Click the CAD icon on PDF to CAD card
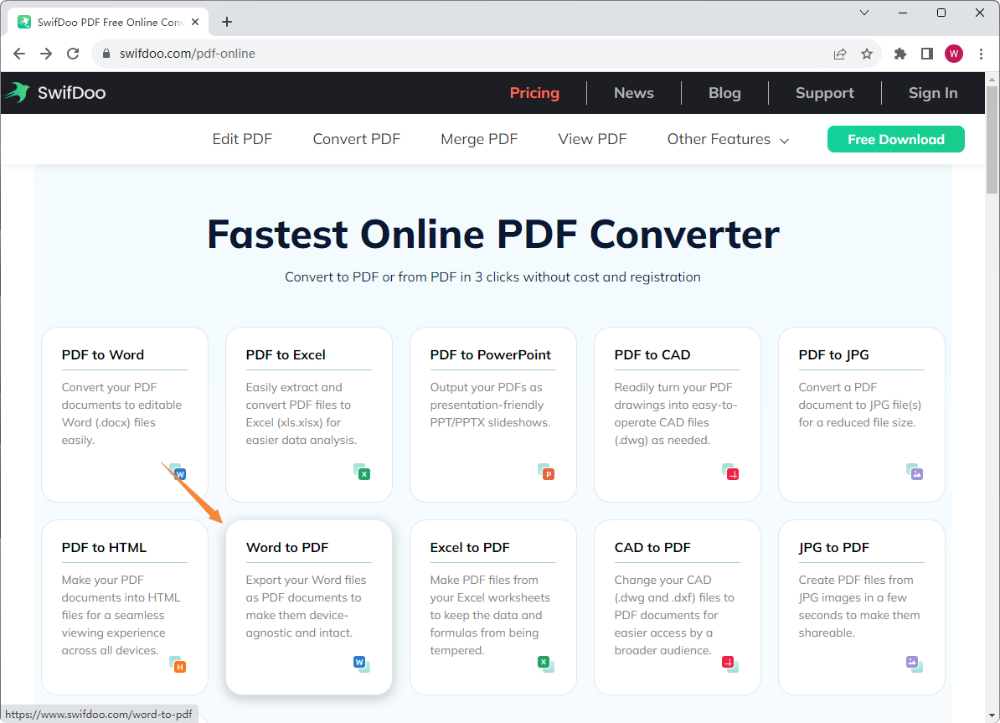Screen dimensions: 1000x723 731,472
